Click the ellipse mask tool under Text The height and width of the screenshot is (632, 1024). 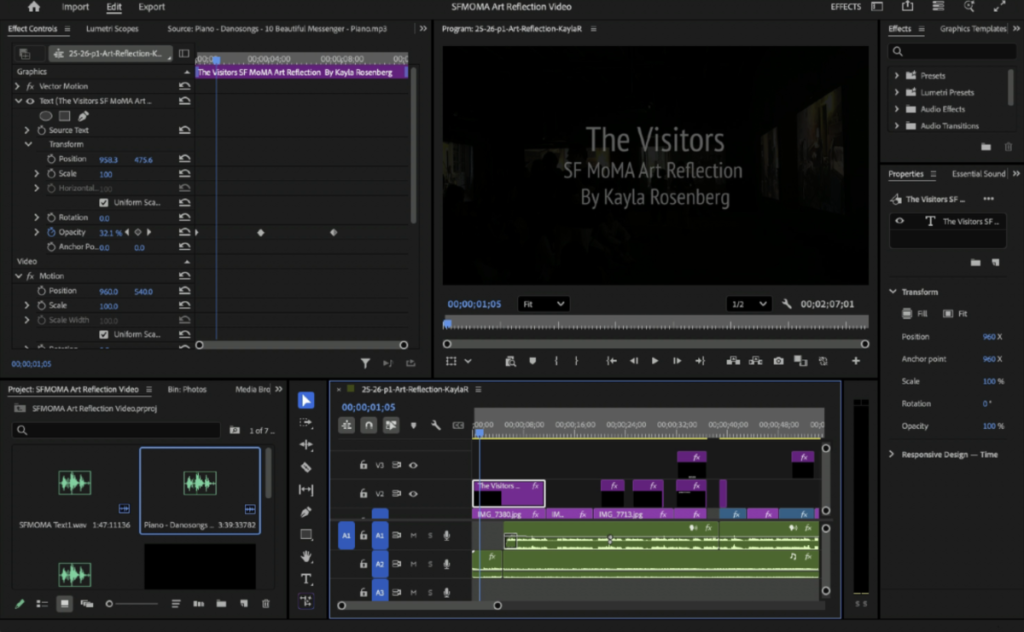click(46, 116)
